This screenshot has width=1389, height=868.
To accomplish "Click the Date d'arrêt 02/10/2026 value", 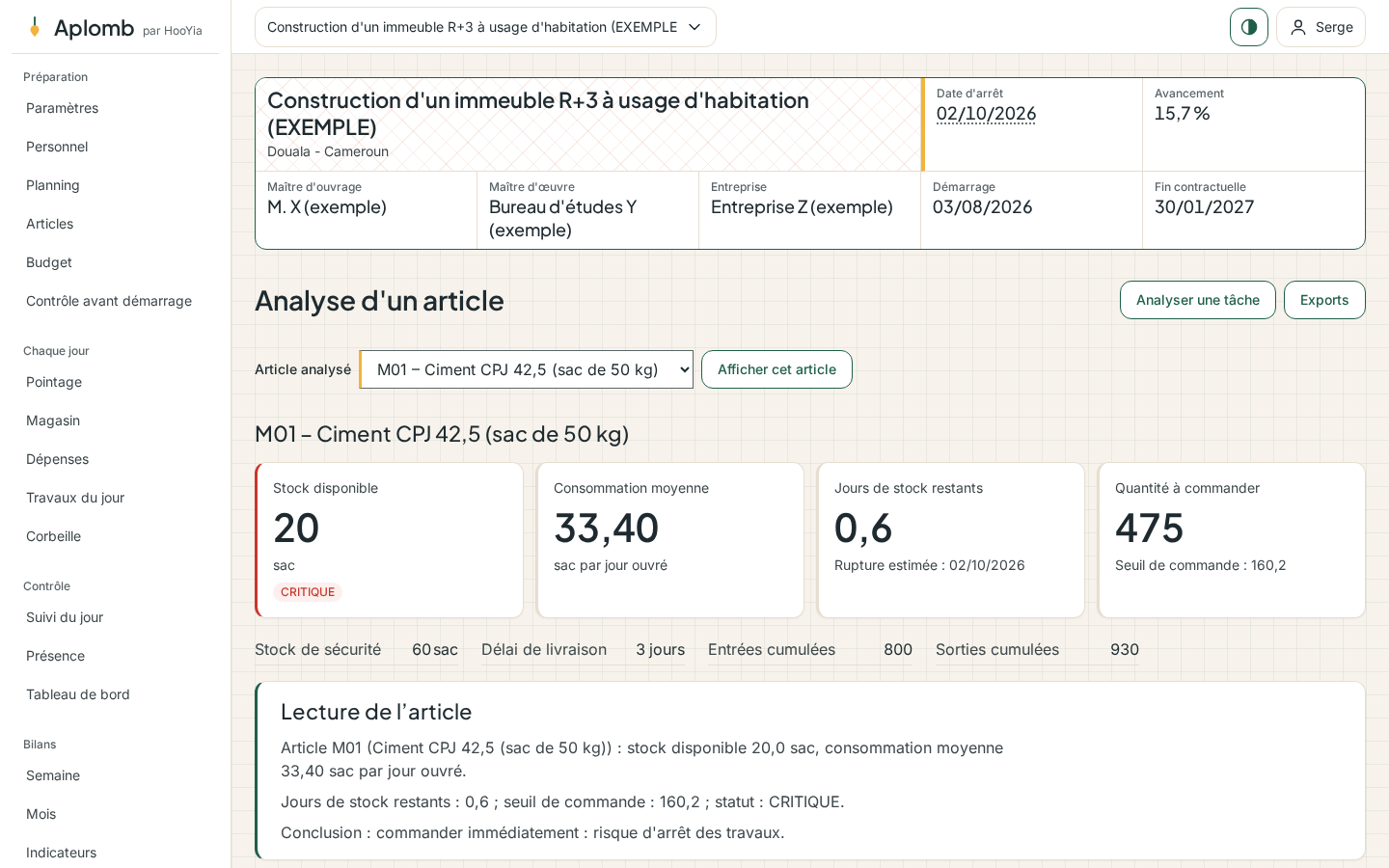I will pyautogui.click(x=986, y=114).
